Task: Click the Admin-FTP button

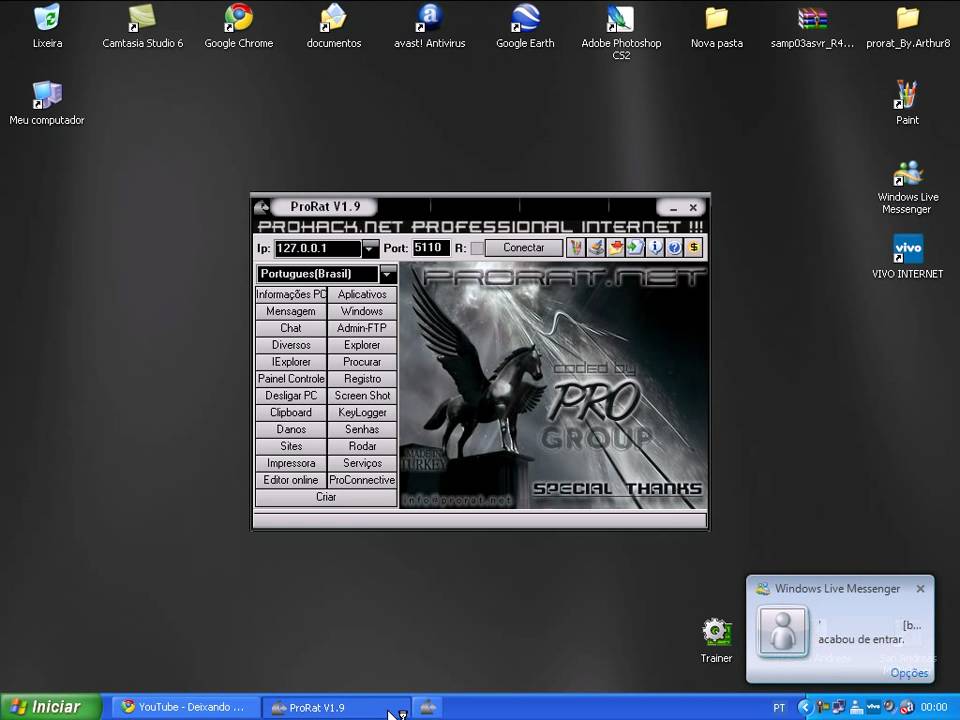Action: point(362,328)
